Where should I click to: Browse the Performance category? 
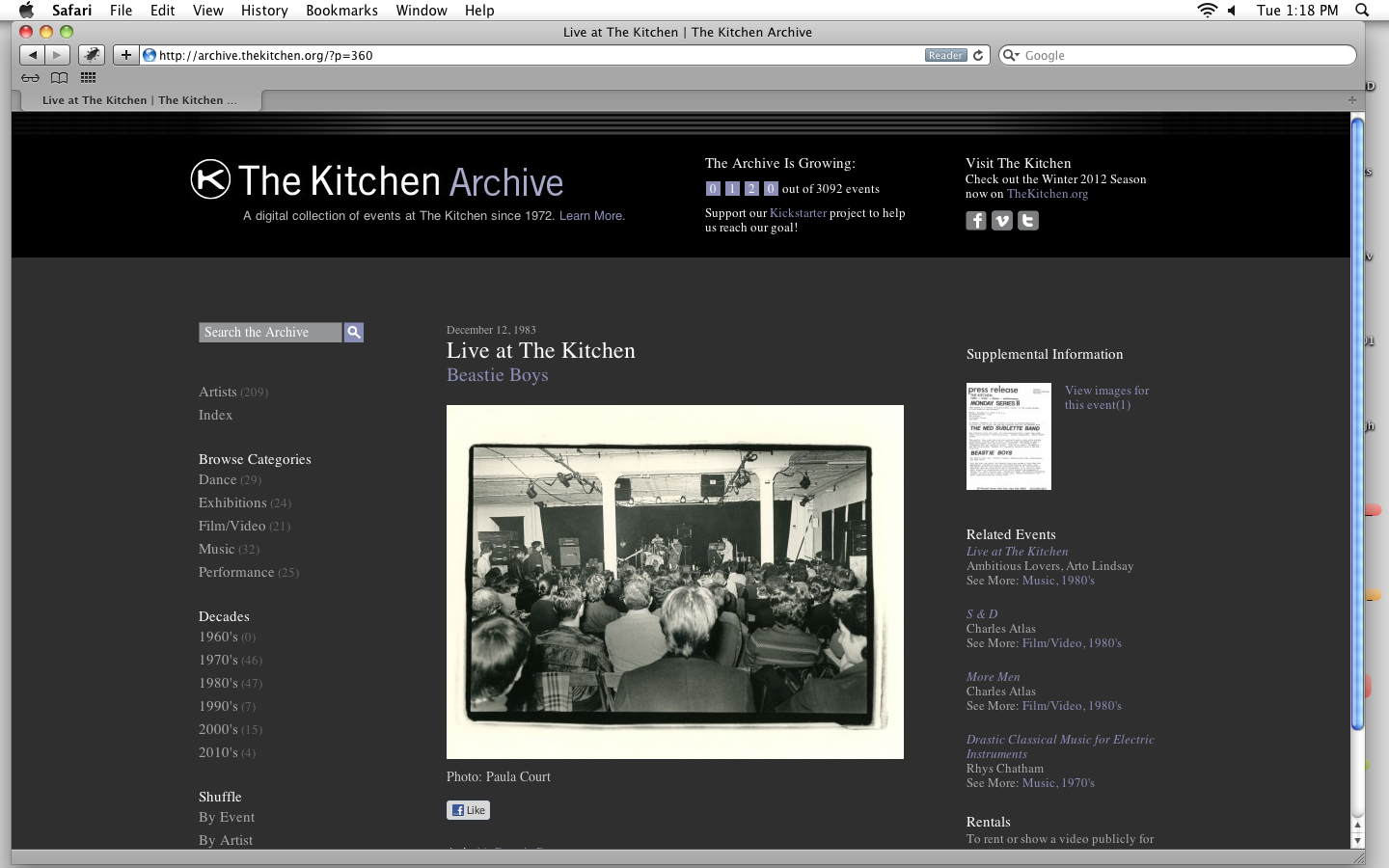coord(236,572)
